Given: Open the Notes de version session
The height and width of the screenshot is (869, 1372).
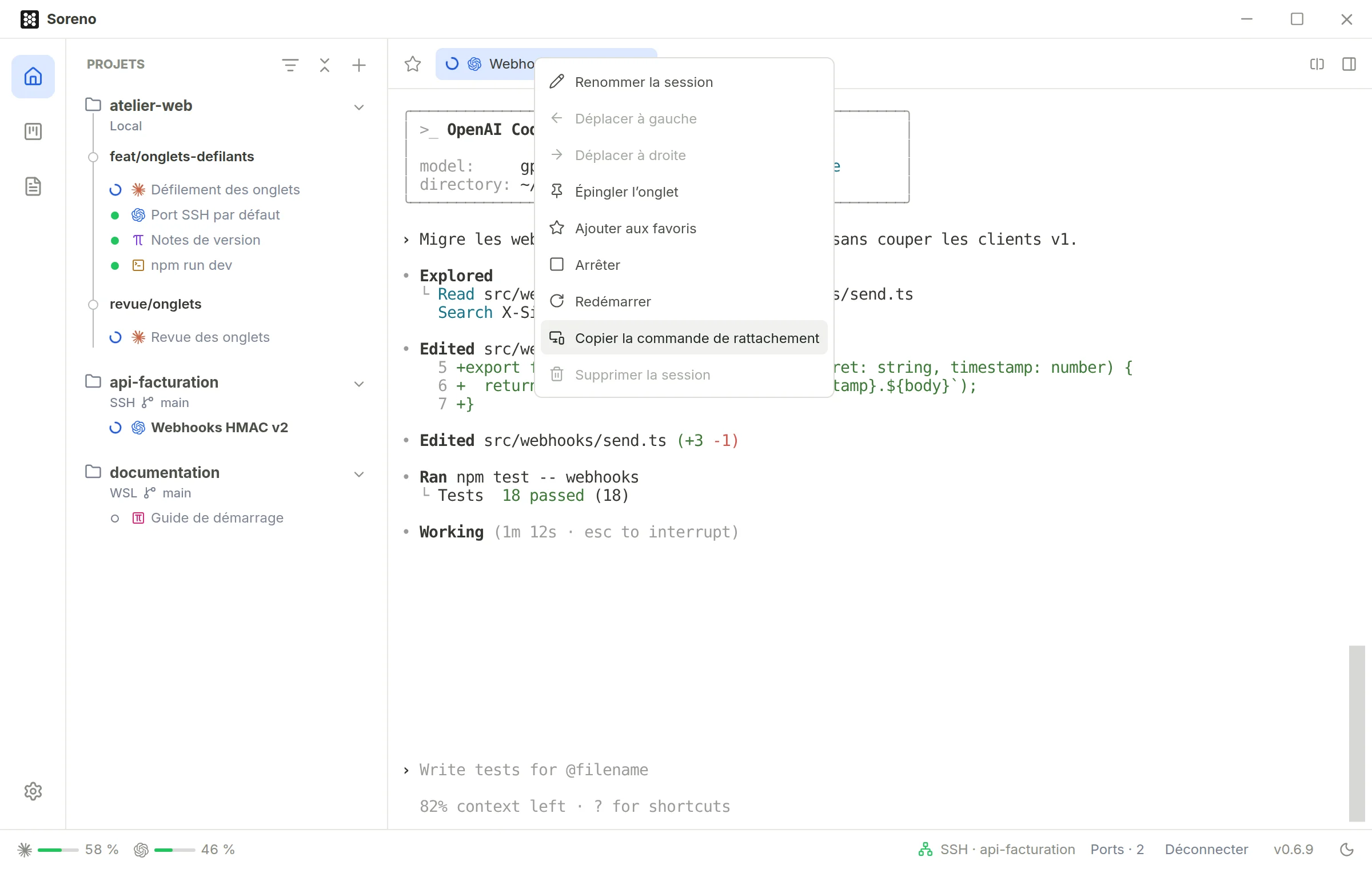Looking at the screenshot, I should point(205,240).
